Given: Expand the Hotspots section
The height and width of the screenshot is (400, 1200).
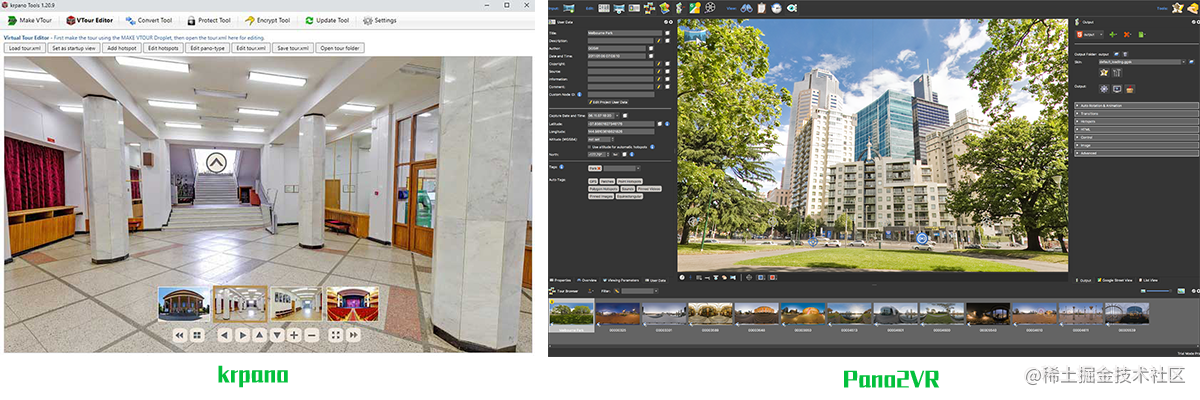Looking at the screenshot, I should tap(1136, 121).
